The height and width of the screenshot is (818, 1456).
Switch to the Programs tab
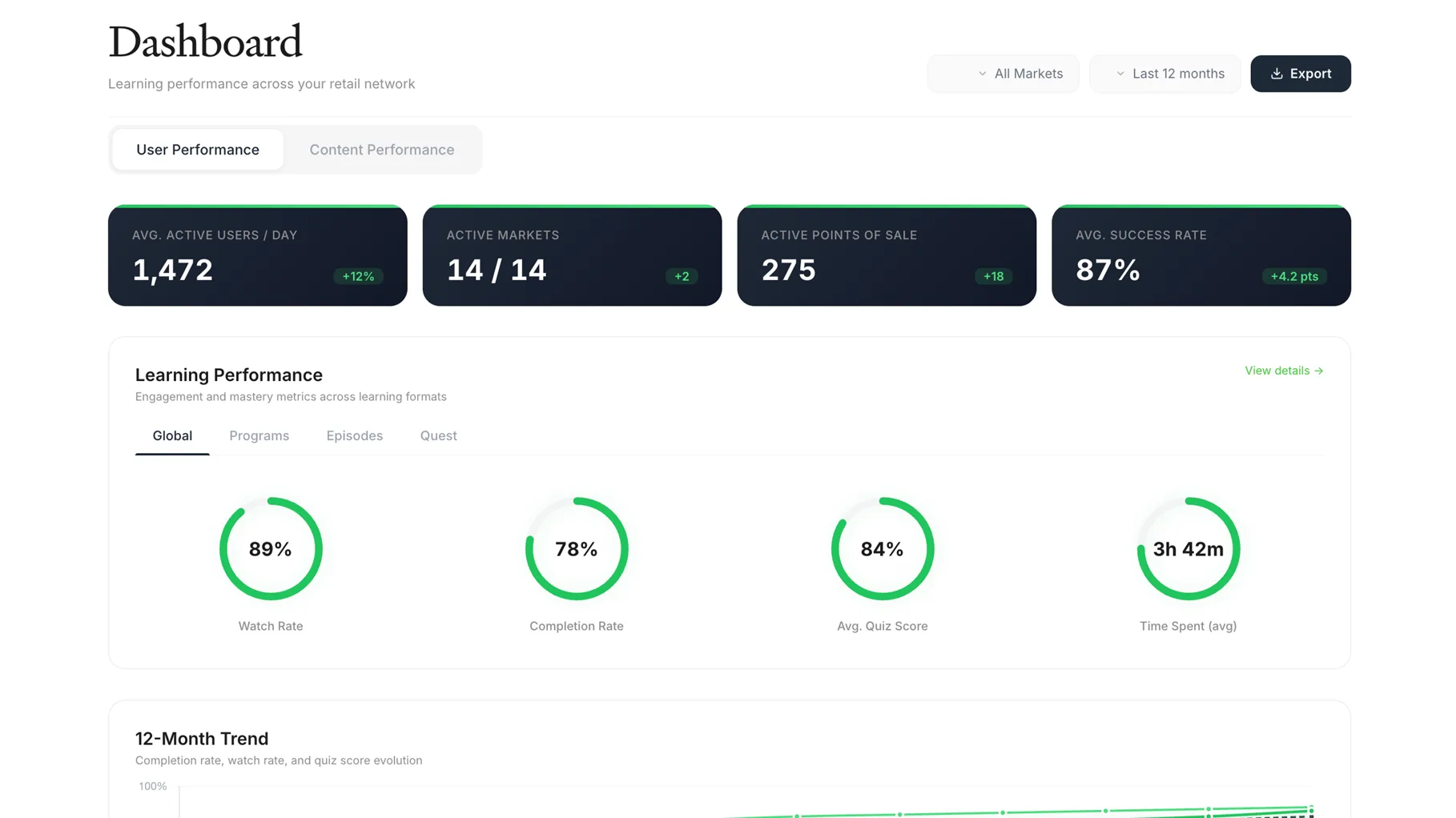point(259,435)
